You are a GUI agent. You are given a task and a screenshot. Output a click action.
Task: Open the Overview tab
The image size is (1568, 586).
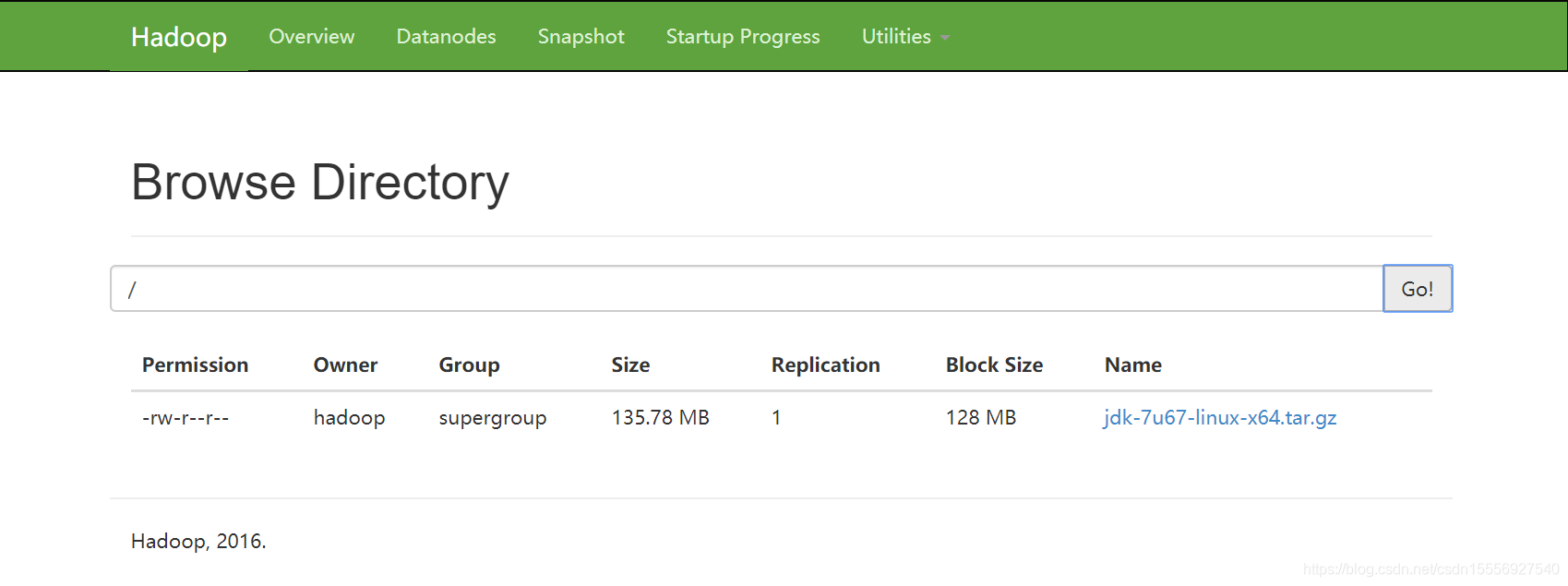[311, 37]
